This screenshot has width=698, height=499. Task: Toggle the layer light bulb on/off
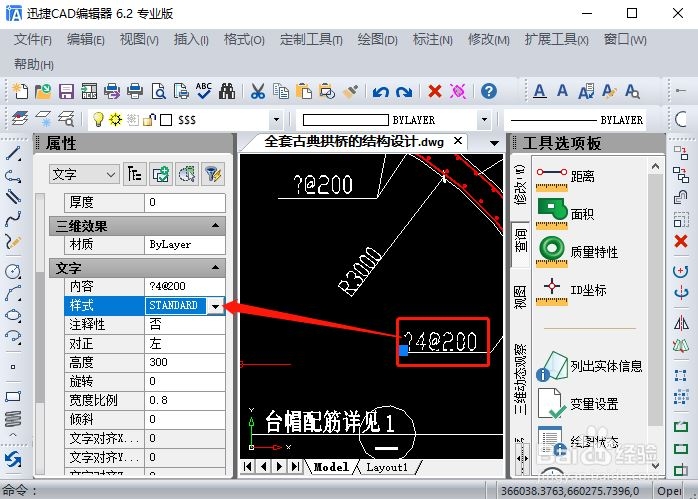pyautogui.click(x=97, y=119)
